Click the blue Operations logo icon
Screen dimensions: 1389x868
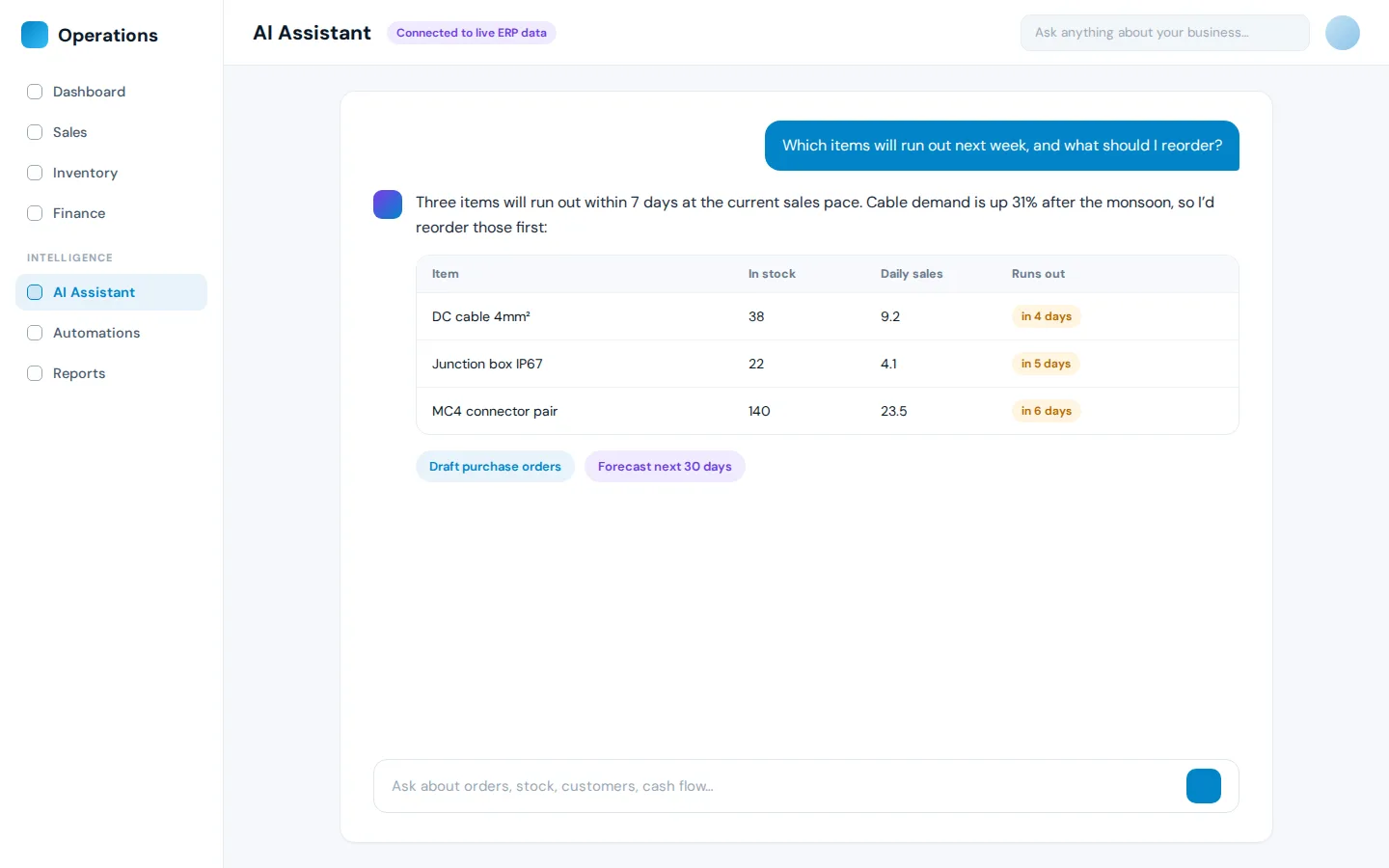pyautogui.click(x=35, y=35)
